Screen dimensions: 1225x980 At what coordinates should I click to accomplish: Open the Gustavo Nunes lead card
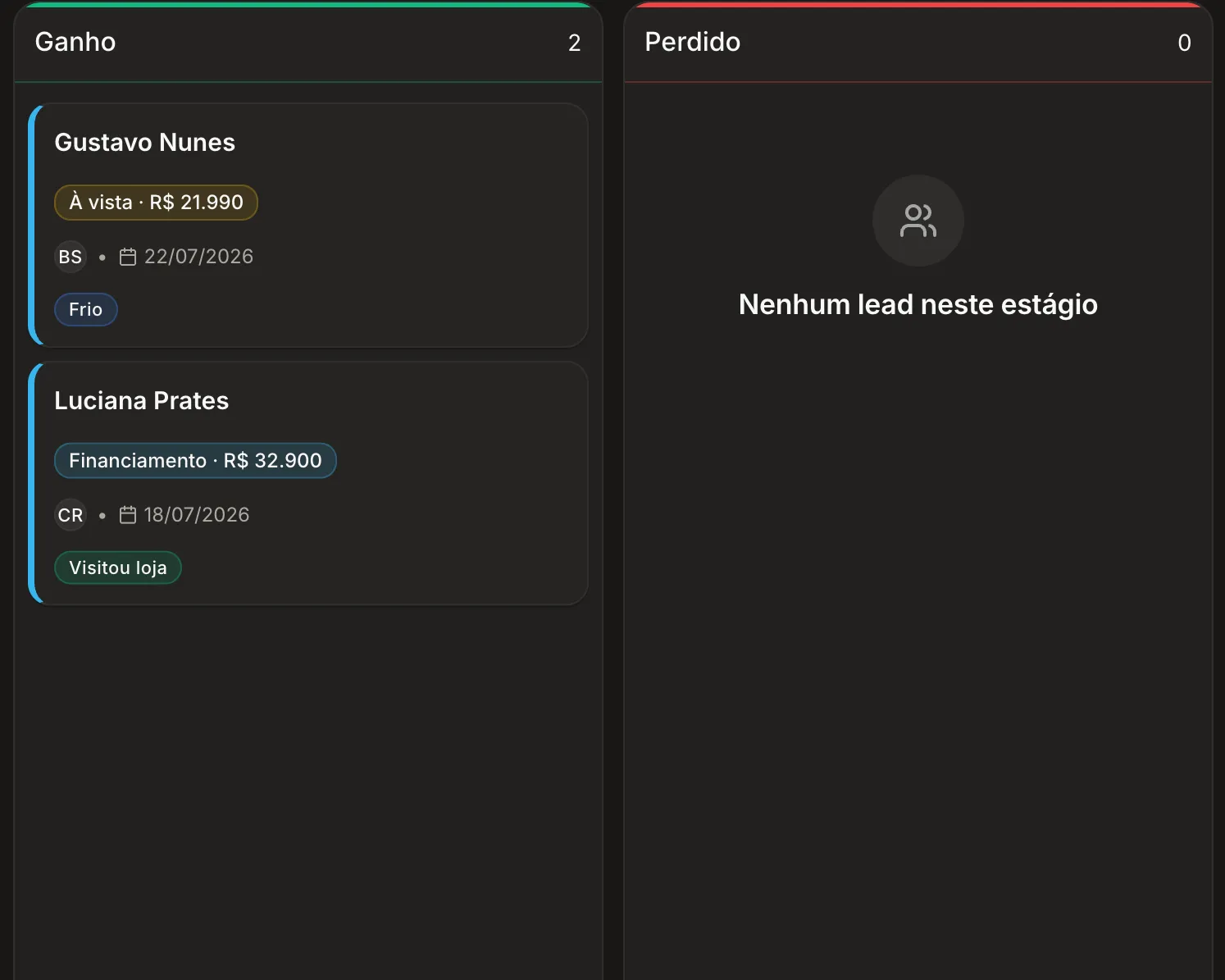point(308,225)
